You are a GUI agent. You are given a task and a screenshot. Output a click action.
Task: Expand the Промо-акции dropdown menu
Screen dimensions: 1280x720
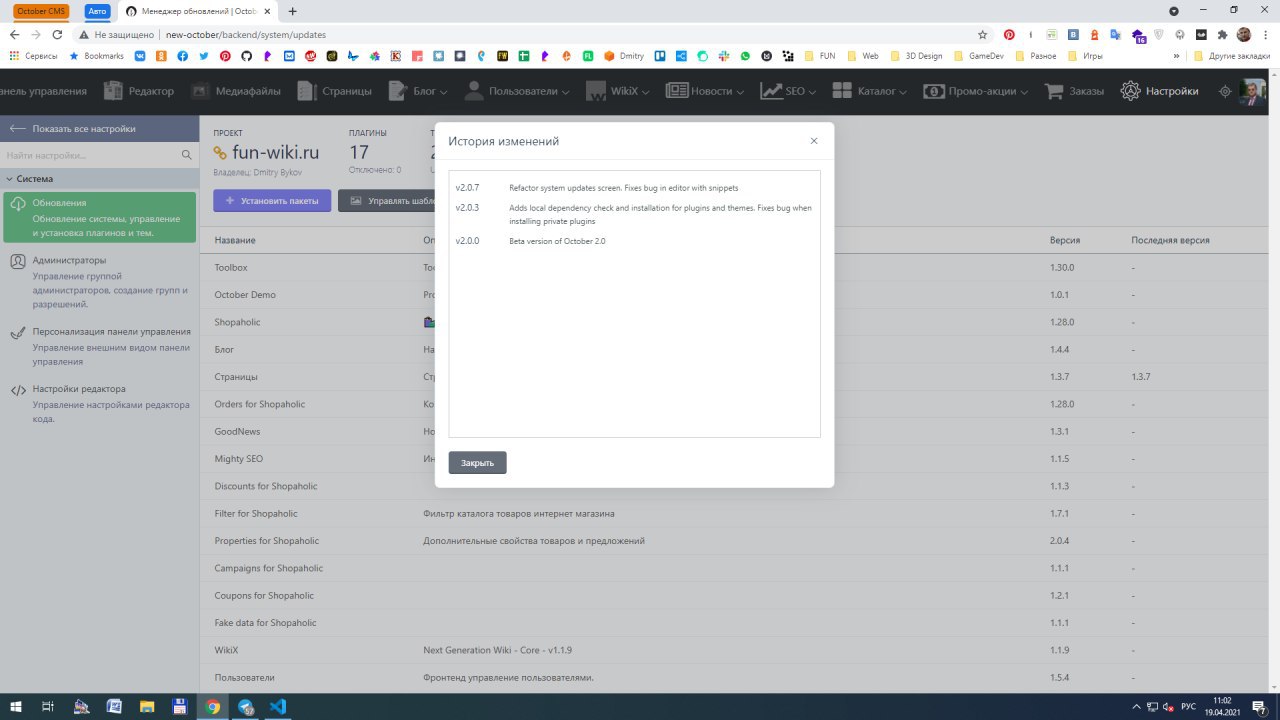click(976, 91)
